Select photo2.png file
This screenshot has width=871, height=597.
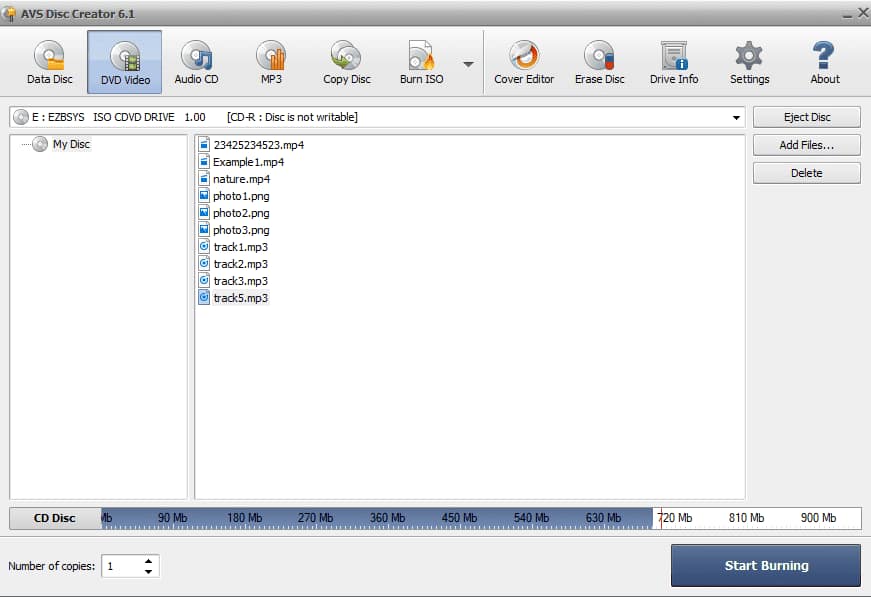coord(241,213)
